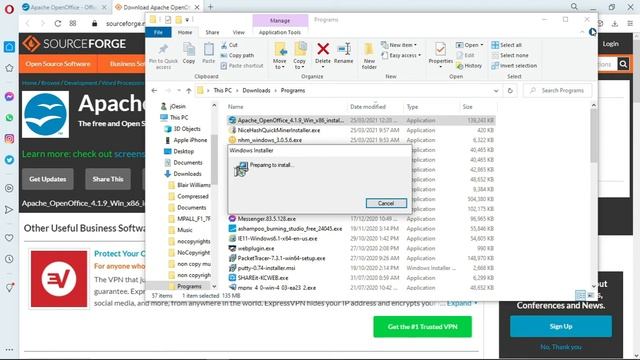Go up one folder level
The width and height of the screenshot is (640, 360).
189,91
